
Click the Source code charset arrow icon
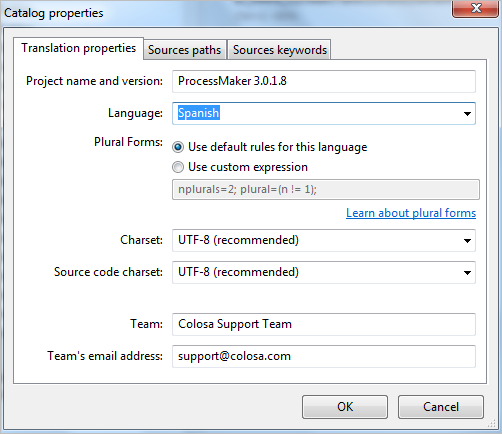467,273
